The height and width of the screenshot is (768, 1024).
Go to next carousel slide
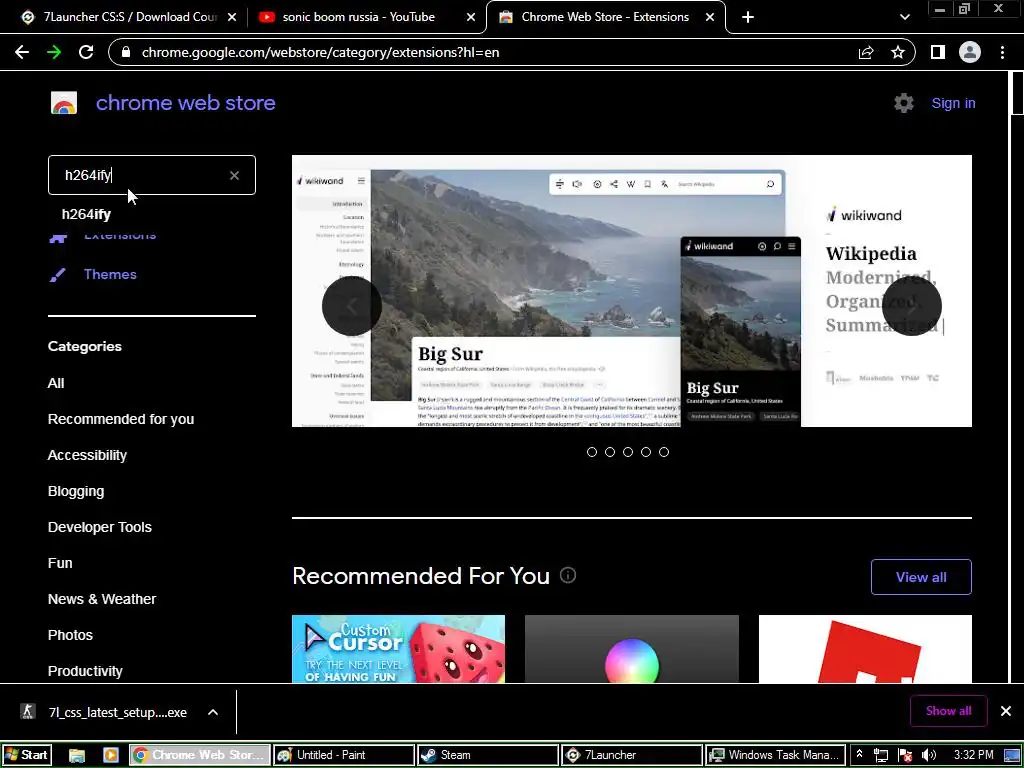click(x=912, y=306)
